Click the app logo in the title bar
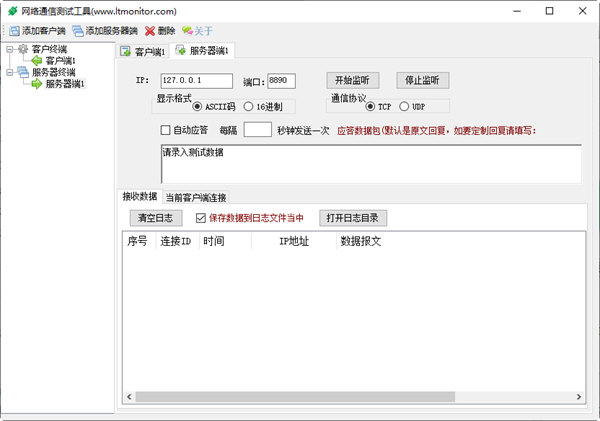 coord(13,11)
